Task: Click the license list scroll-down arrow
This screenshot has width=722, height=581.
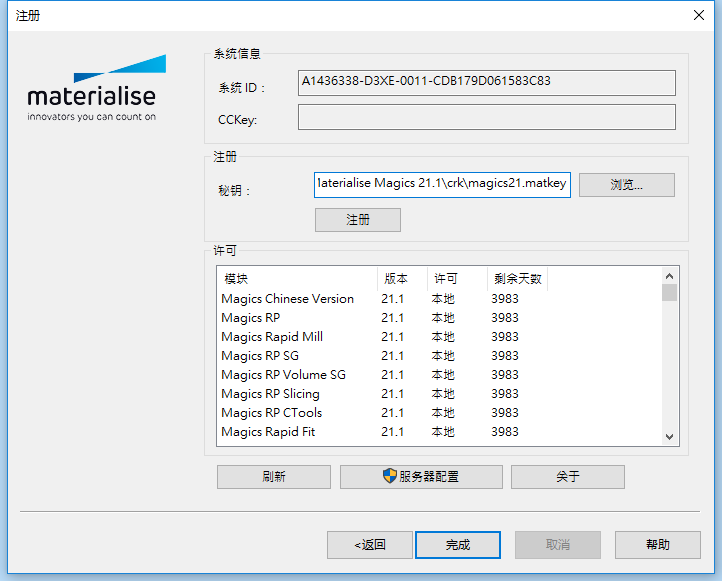Action: [x=669, y=437]
